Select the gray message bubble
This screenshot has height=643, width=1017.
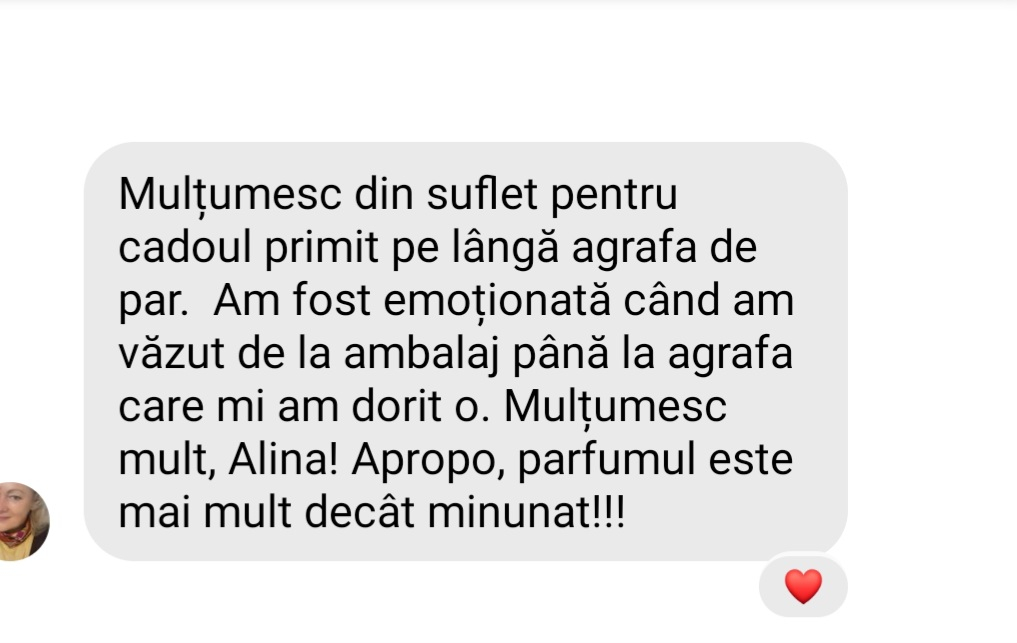tap(466, 351)
